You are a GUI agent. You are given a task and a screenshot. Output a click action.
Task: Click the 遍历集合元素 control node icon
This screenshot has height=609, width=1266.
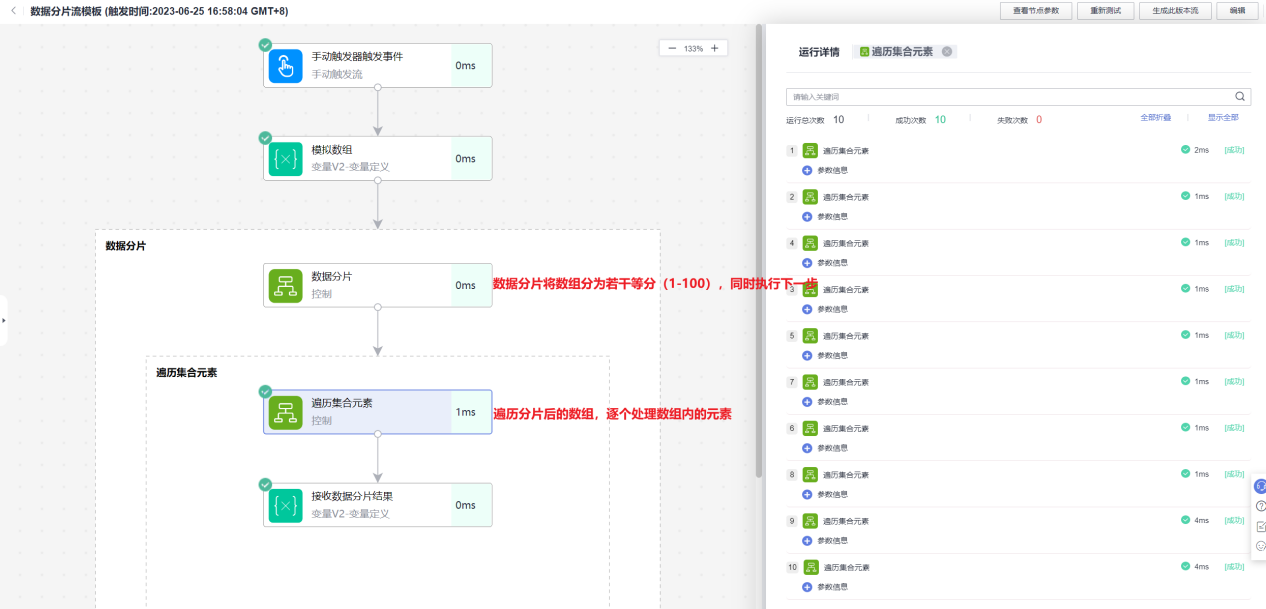[285, 411]
